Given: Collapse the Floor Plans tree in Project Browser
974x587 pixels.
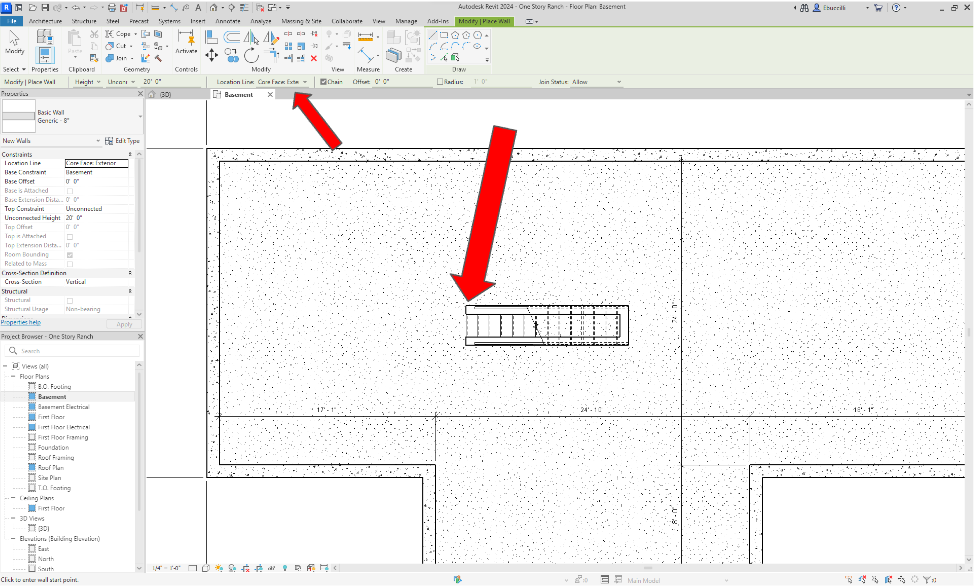Looking at the screenshot, I should pyautogui.click(x=12, y=376).
